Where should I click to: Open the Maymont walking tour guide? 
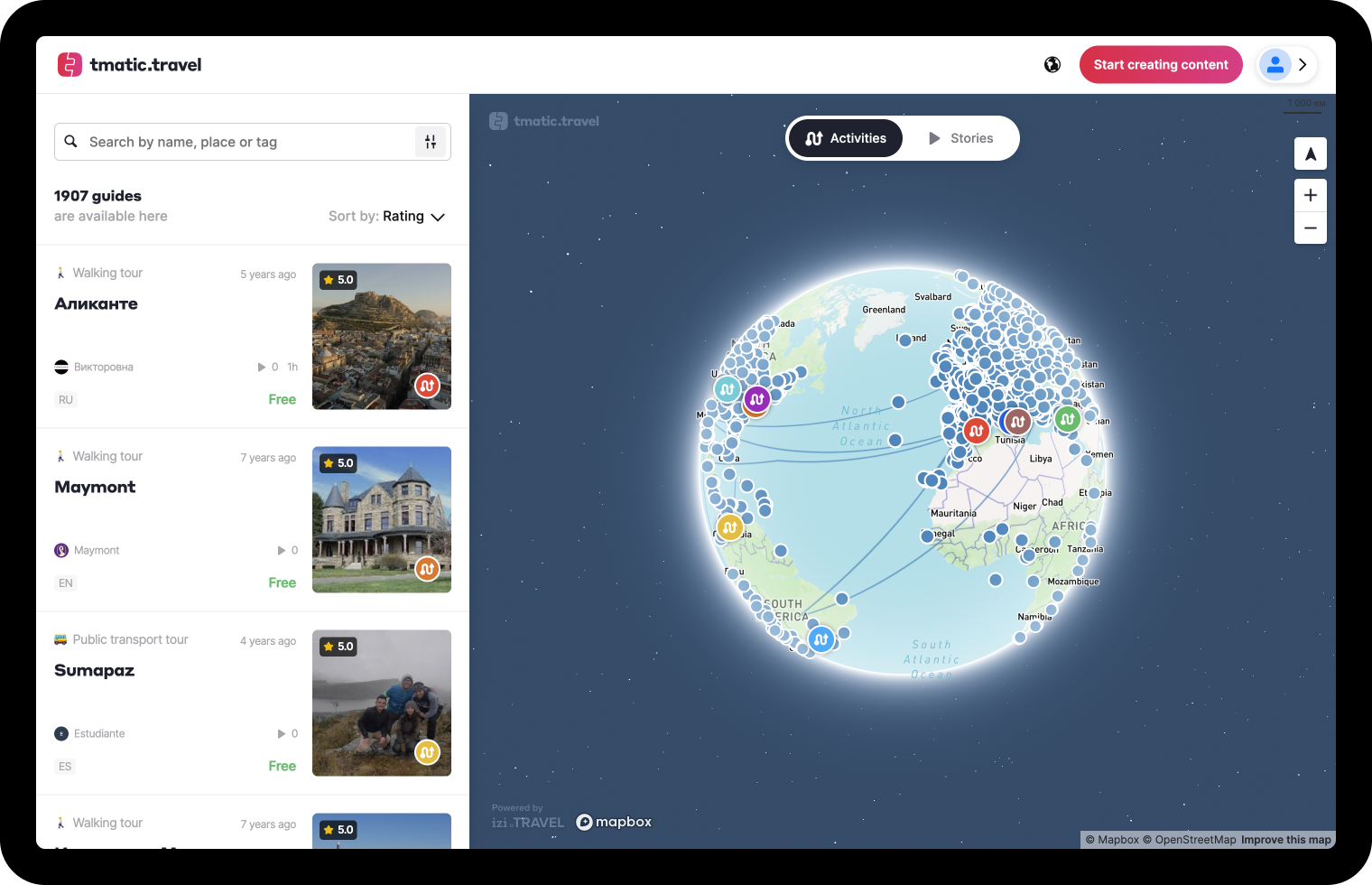(x=96, y=487)
